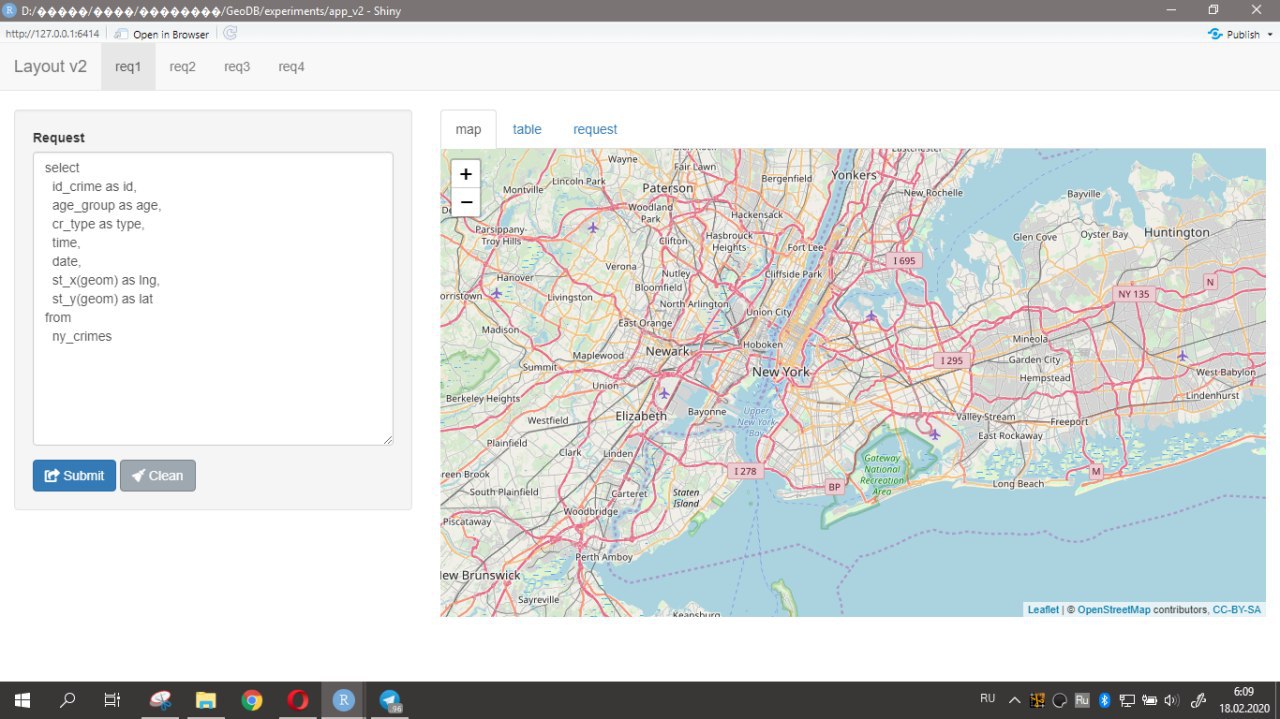This screenshot has height=719, width=1280.
Task: Open the Snipping Tool taskbar icon
Action: (x=160, y=700)
